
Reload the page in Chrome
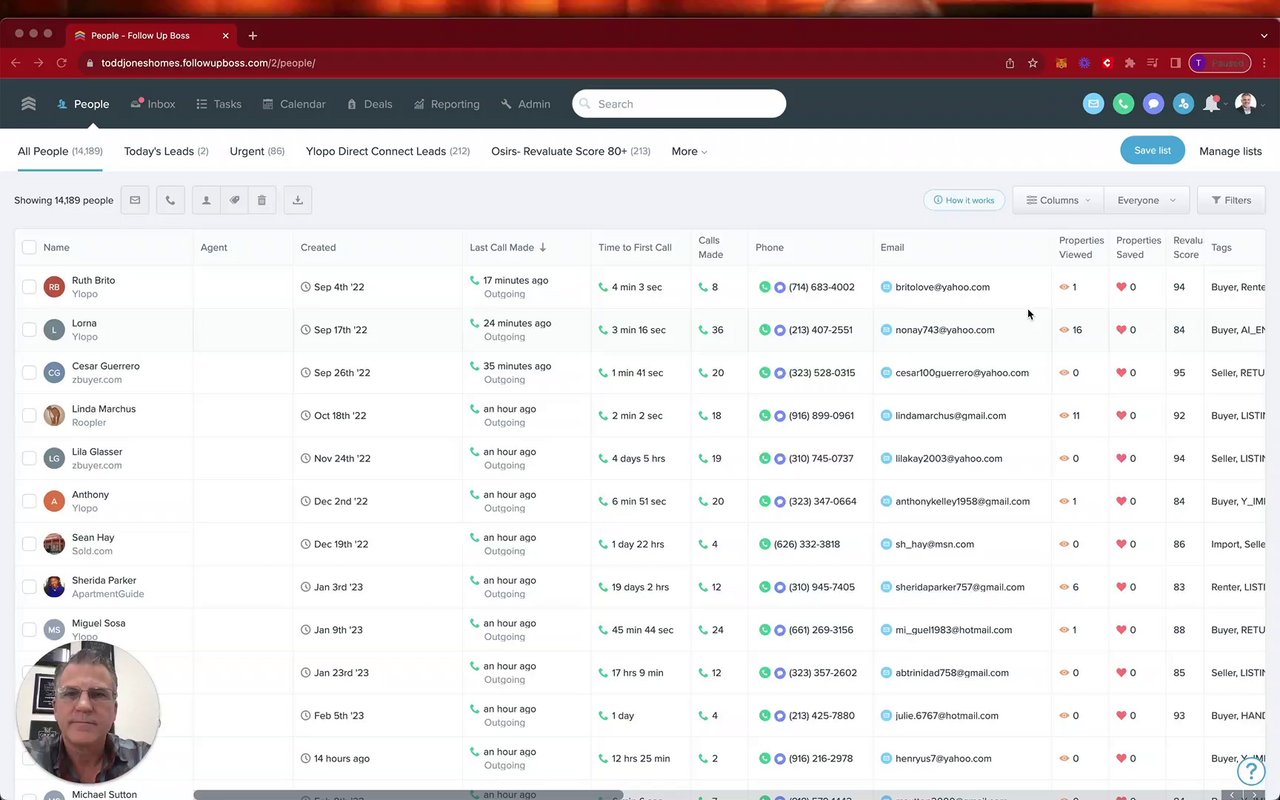[x=61, y=63]
